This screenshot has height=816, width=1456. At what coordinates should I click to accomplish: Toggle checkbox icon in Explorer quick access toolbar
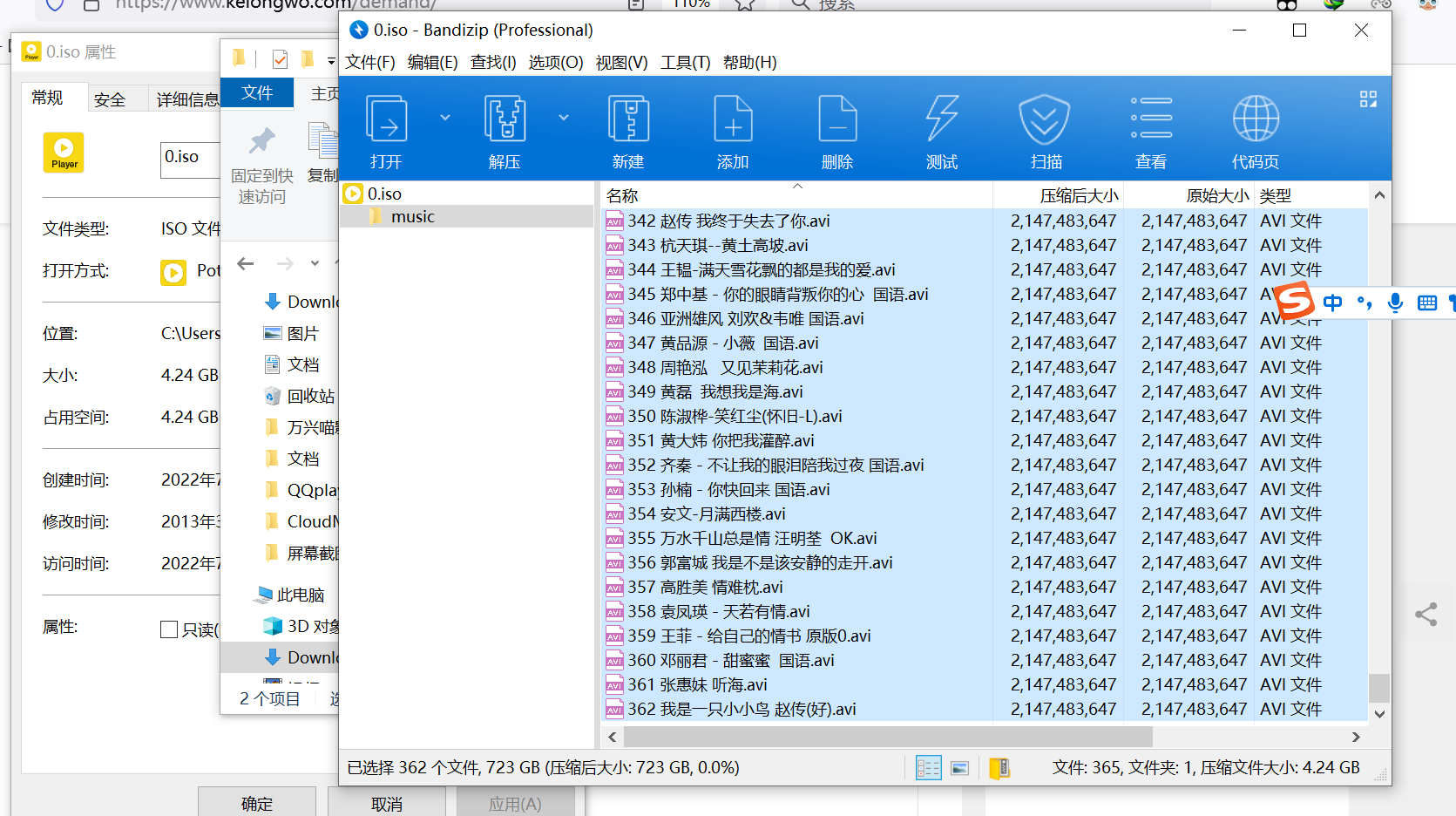280,59
